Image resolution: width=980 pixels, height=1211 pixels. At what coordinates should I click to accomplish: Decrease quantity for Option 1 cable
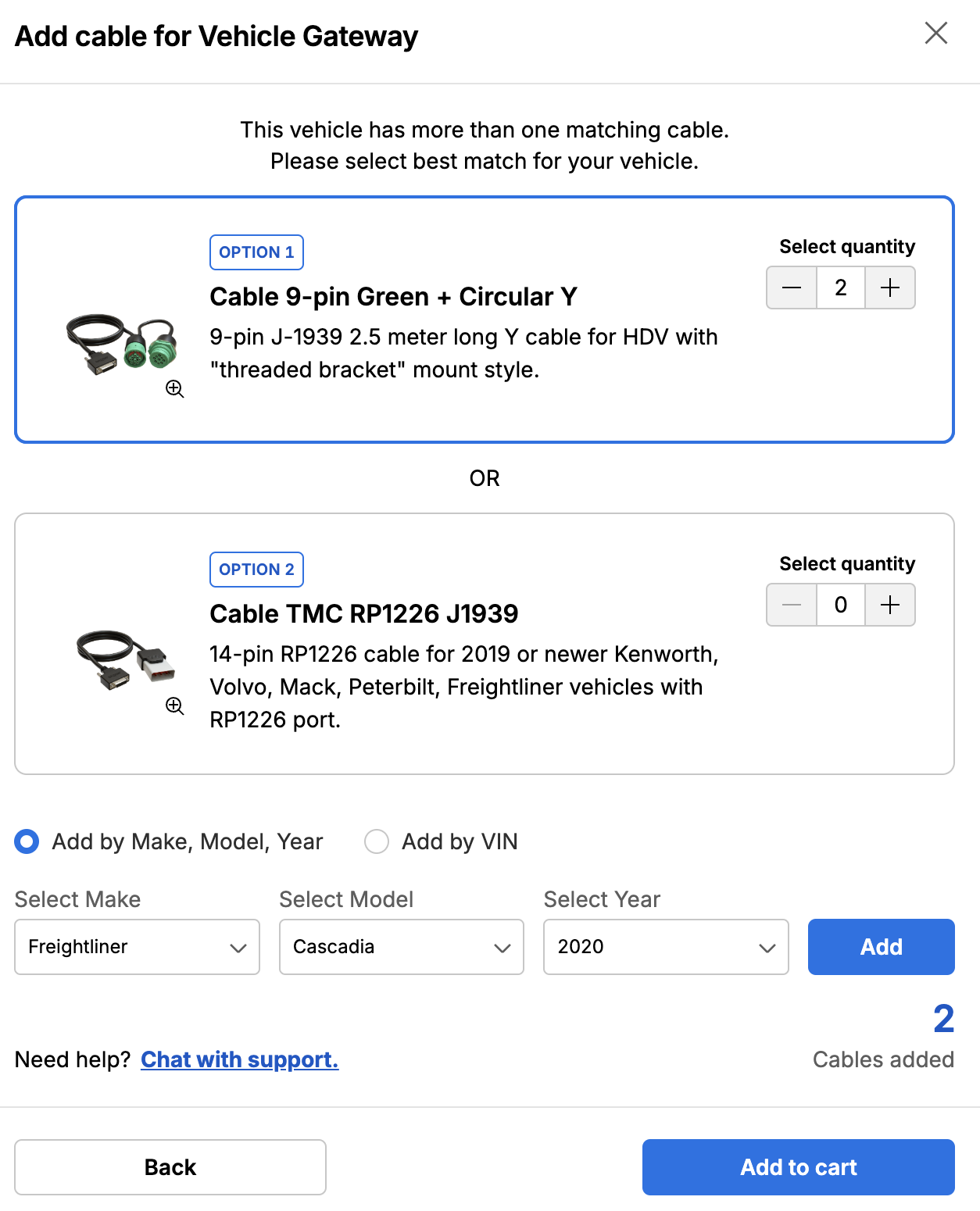792,288
